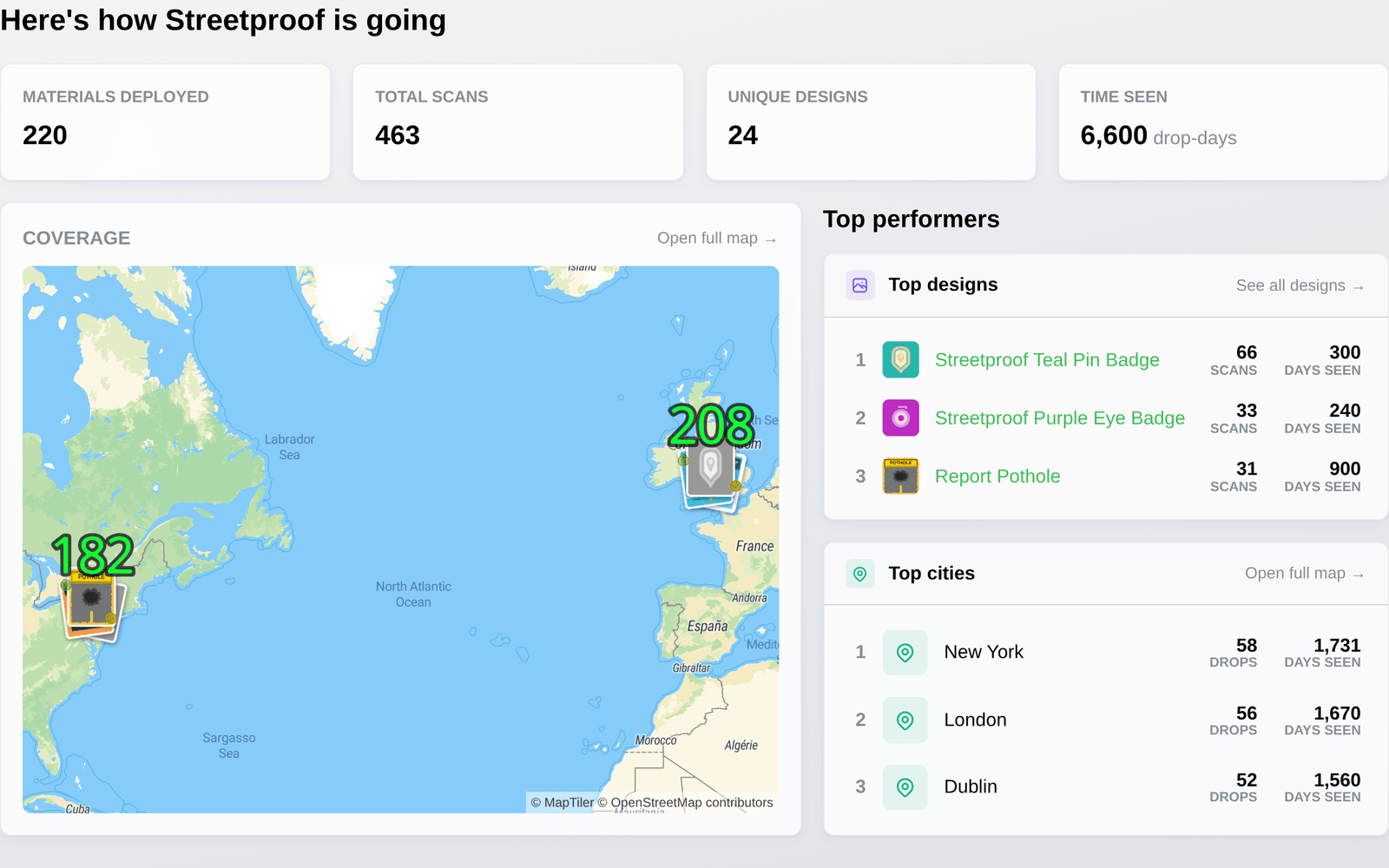
Task: Click the Total Scans 463 card
Action: click(518, 122)
